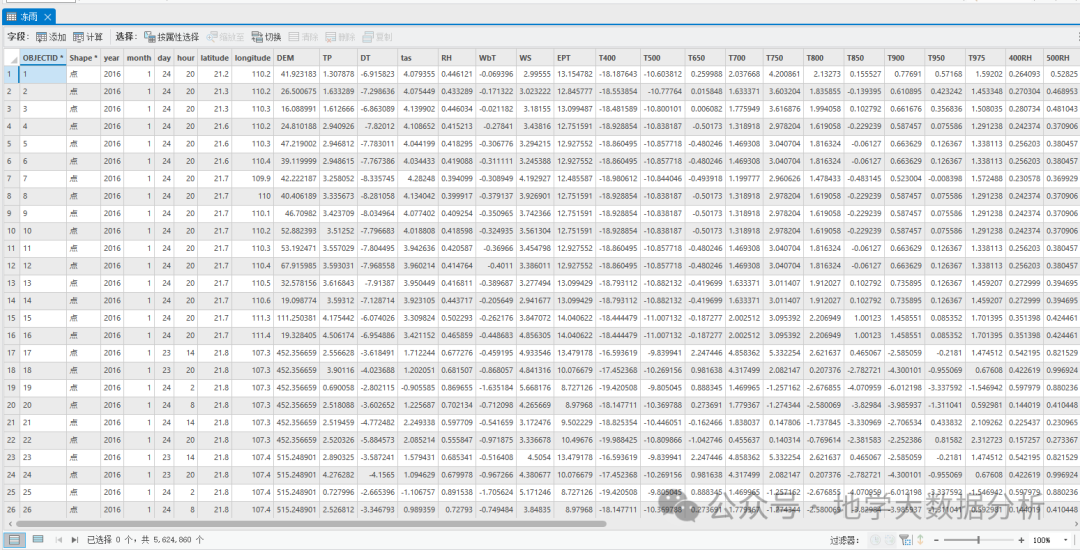Click DT cell -6.915823
The width and height of the screenshot is (1080, 550).
click(x=377, y=74)
